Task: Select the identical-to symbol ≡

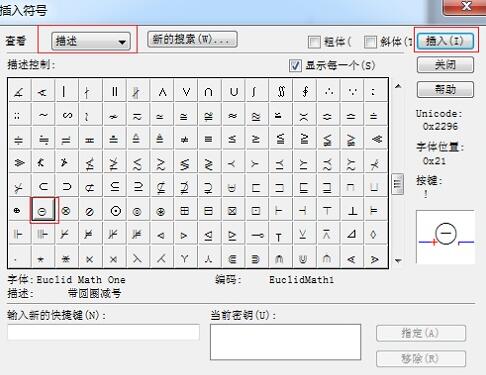Action: coord(209,139)
